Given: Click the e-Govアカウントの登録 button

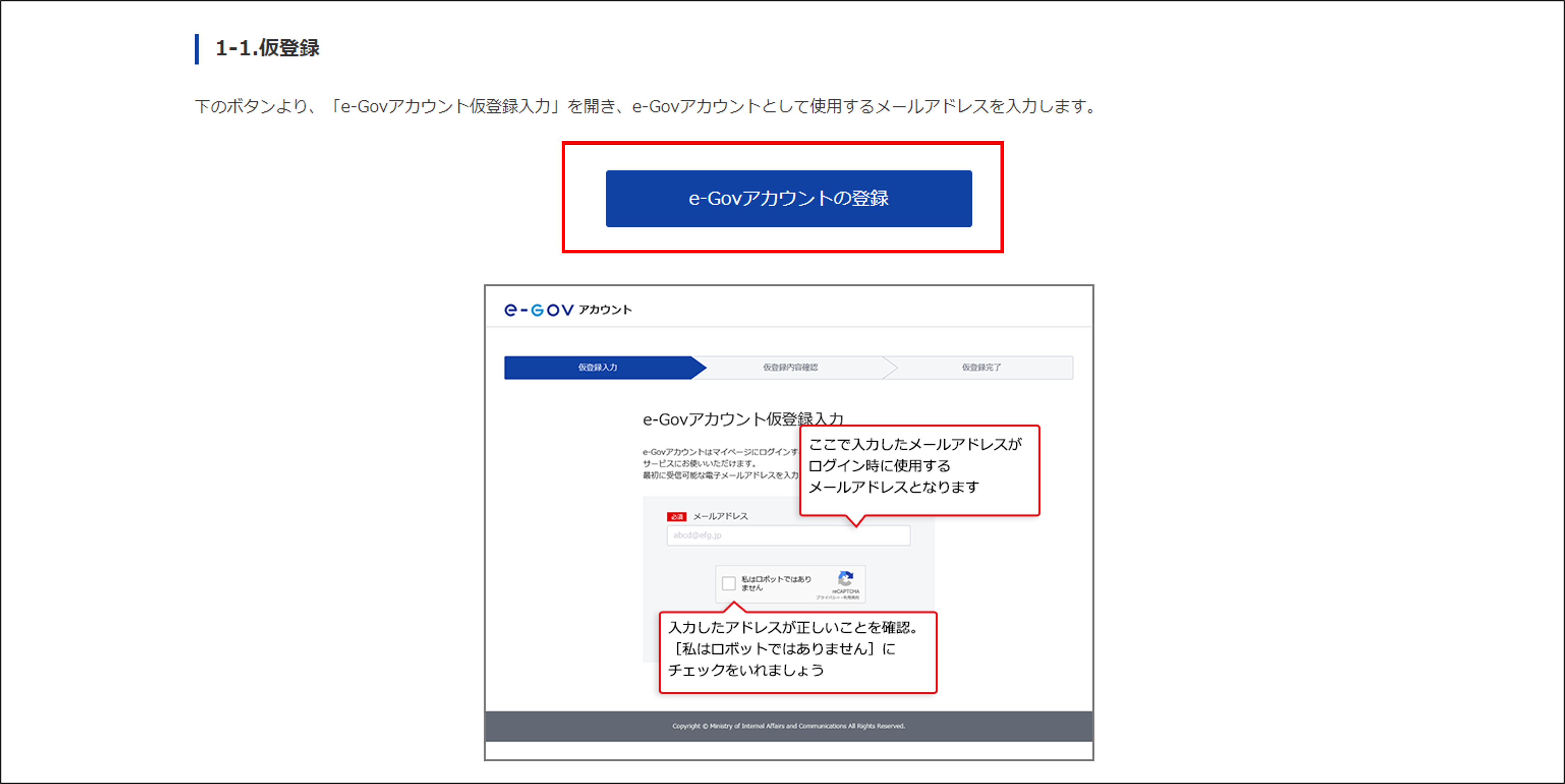Looking at the screenshot, I should click(x=789, y=199).
